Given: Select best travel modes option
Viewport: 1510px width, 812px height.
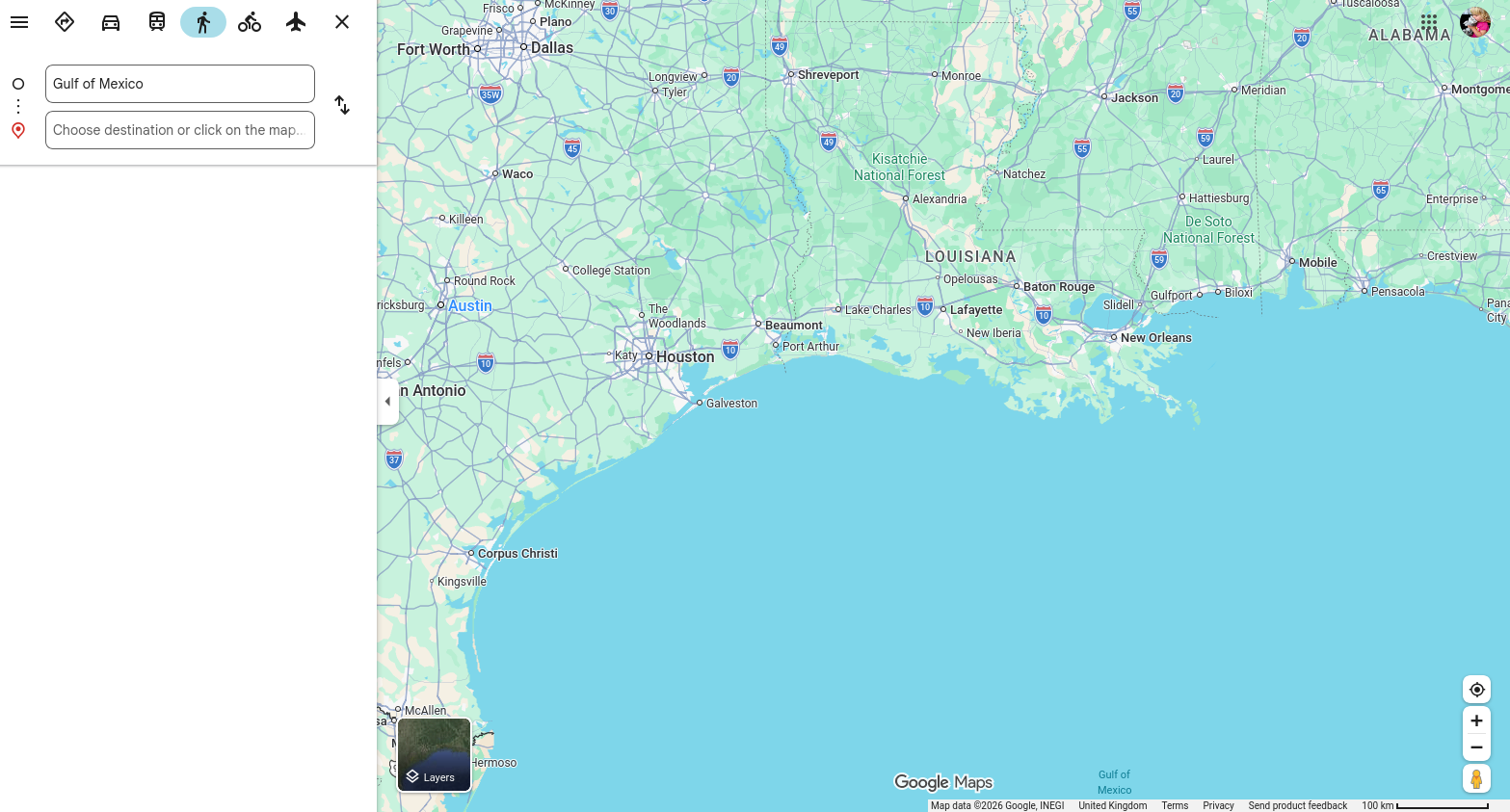Looking at the screenshot, I should (65, 22).
